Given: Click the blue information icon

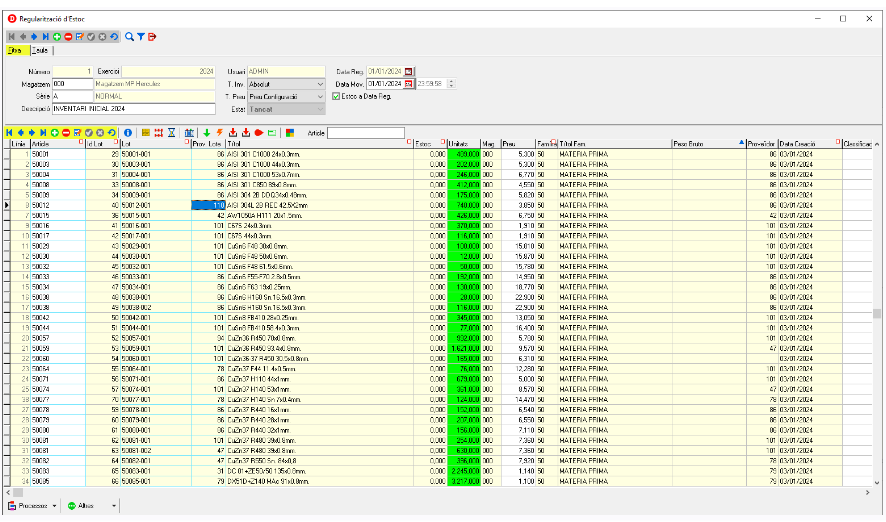Looking at the screenshot, I should (128, 133).
